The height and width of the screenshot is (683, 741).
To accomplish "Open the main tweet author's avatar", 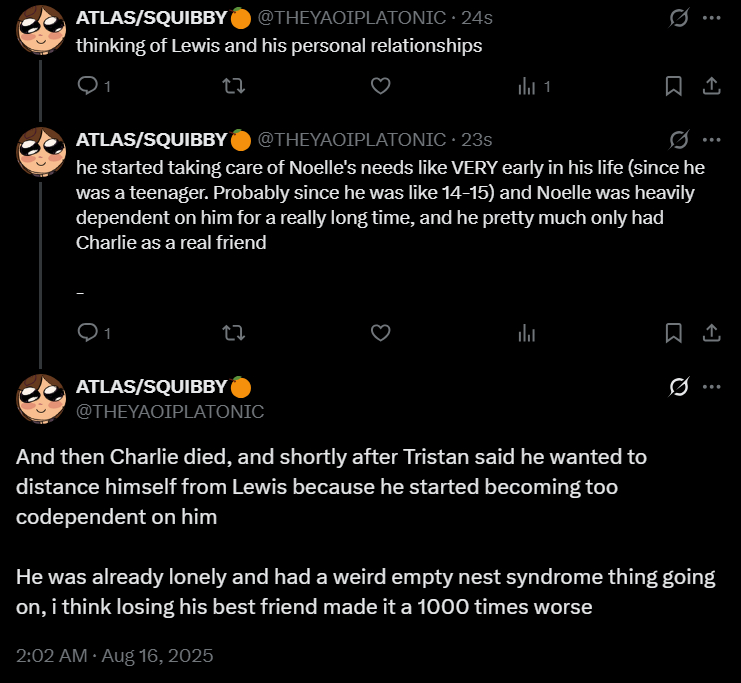I will click(x=41, y=397).
